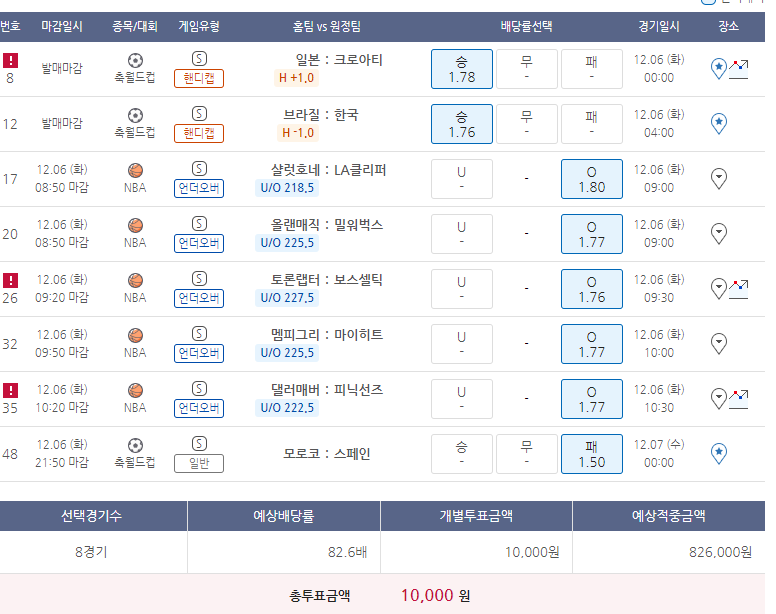Open venue star pin for 브라질 vs 한국
This screenshot has width=776, height=614.
(719, 124)
